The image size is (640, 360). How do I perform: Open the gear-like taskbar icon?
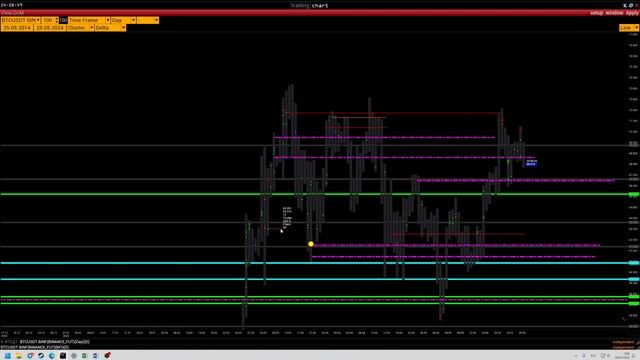74,356
